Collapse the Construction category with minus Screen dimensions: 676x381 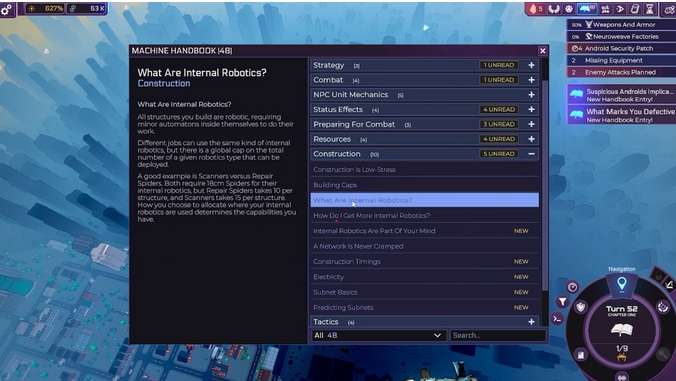[531, 154]
